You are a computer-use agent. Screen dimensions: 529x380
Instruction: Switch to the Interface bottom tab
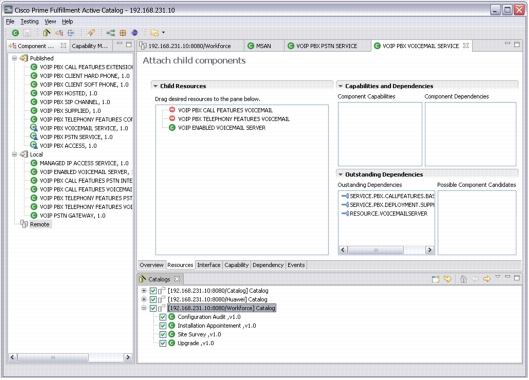[x=208, y=265]
